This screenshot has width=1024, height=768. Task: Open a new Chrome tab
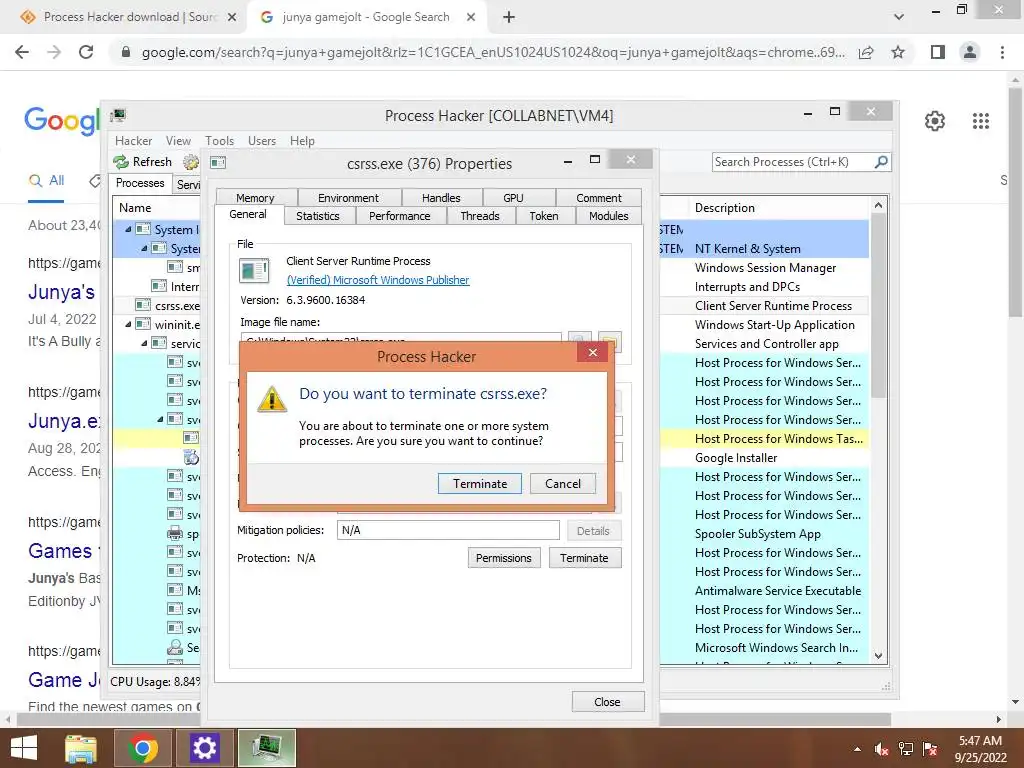point(509,18)
